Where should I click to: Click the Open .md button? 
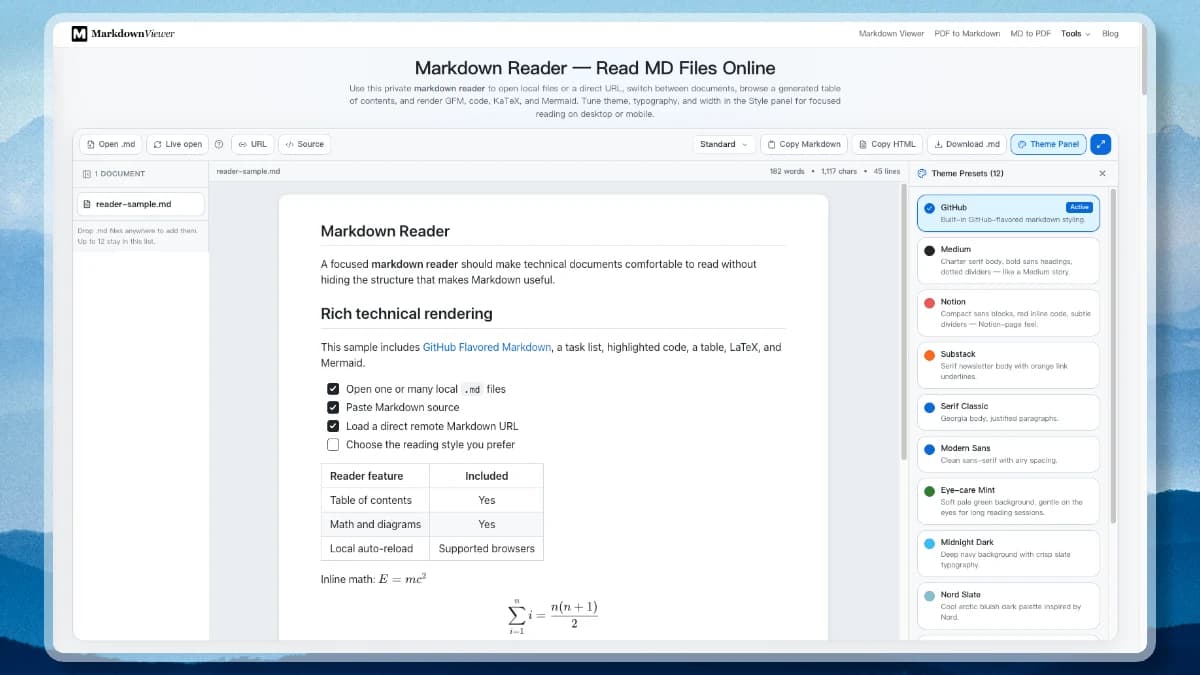[x=110, y=144]
